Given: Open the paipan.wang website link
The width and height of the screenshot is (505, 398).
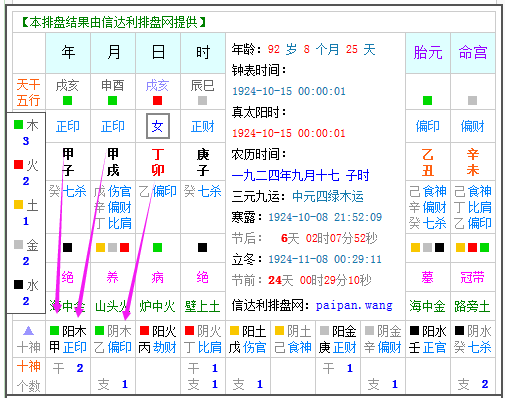Looking at the screenshot, I should coord(354,305).
